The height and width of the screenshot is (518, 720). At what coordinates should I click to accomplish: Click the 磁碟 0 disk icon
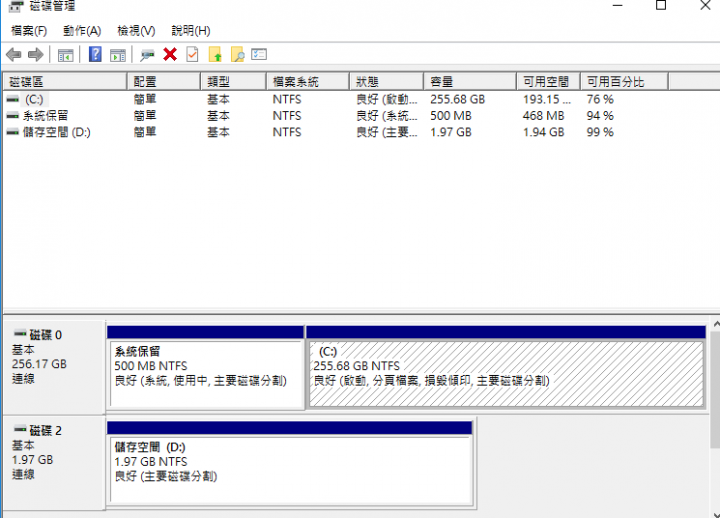[x=20, y=333]
